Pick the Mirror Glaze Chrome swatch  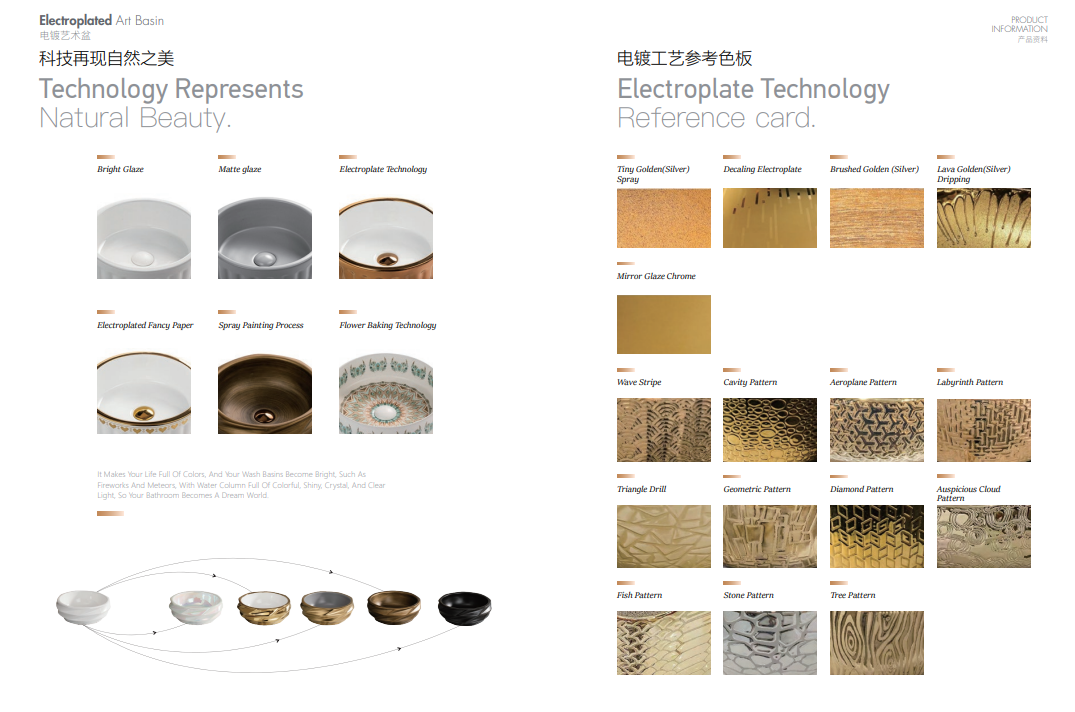[x=664, y=324]
